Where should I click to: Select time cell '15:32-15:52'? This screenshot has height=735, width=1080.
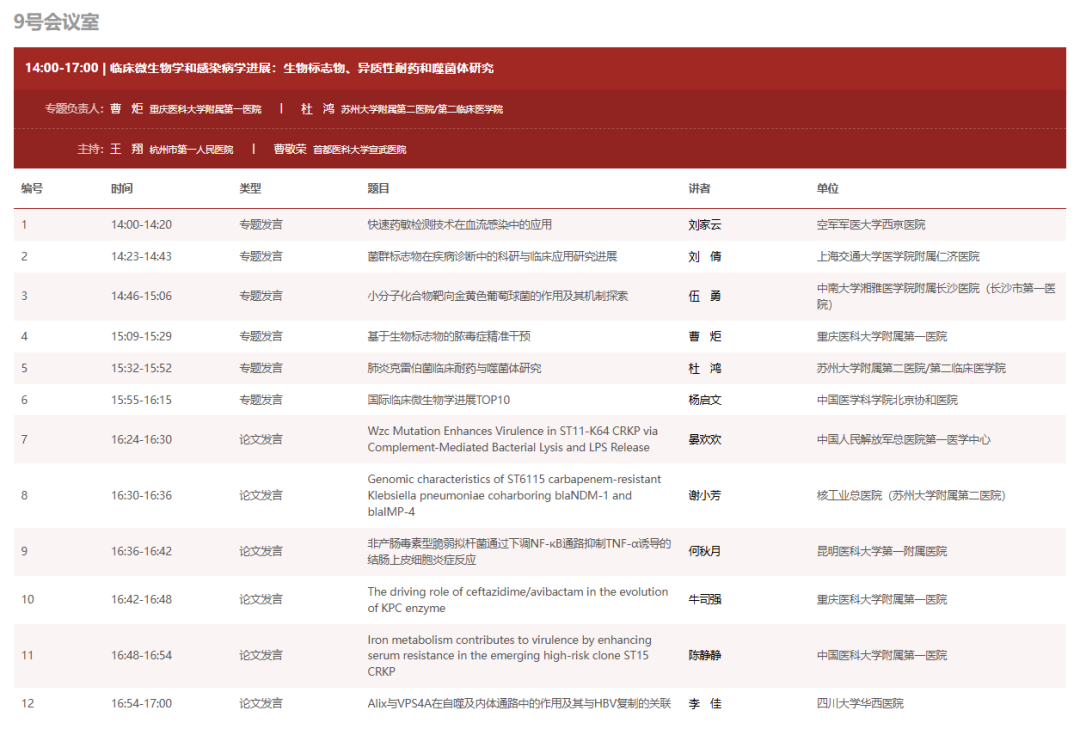pos(141,368)
